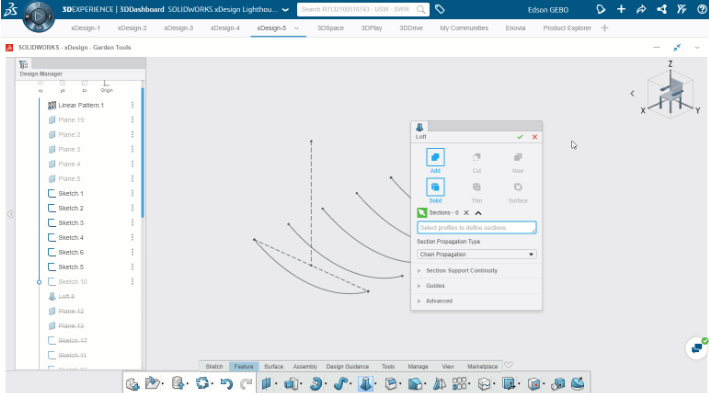Screen dimensions: 709x393
Task: Collapse the Sections list chevron
Action: (478, 213)
